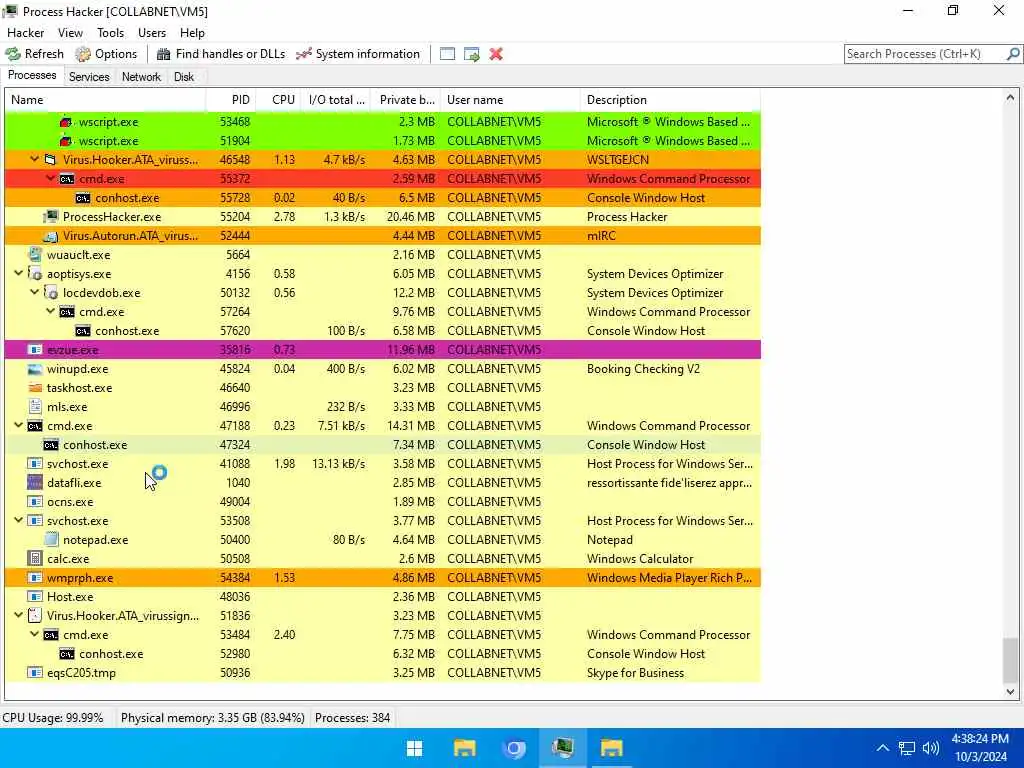
Task: Click the notepad.exe process icon
Action: pos(50,539)
